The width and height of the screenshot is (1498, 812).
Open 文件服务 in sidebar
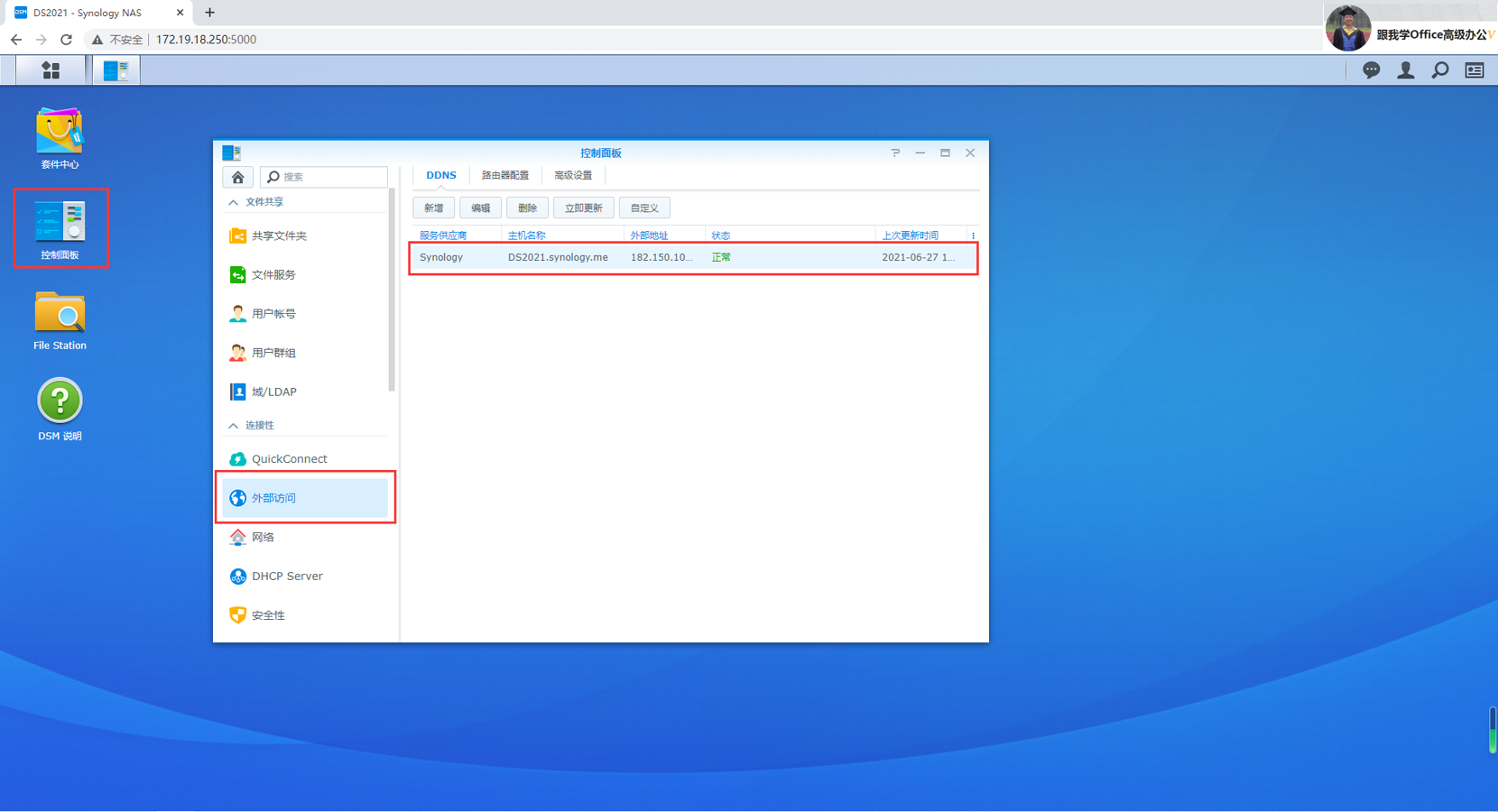click(305, 274)
